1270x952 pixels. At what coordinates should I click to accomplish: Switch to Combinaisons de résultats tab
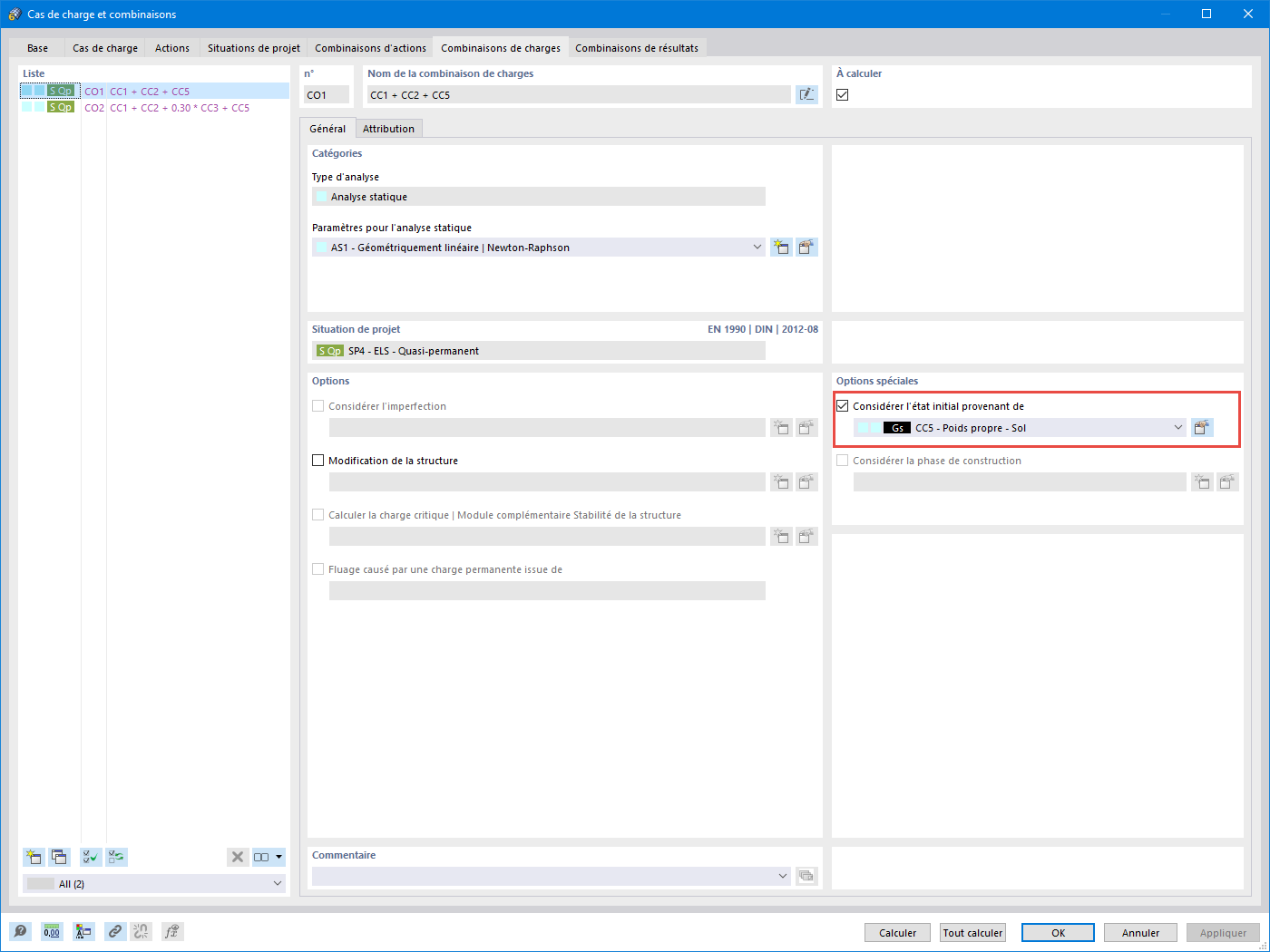pos(637,48)
